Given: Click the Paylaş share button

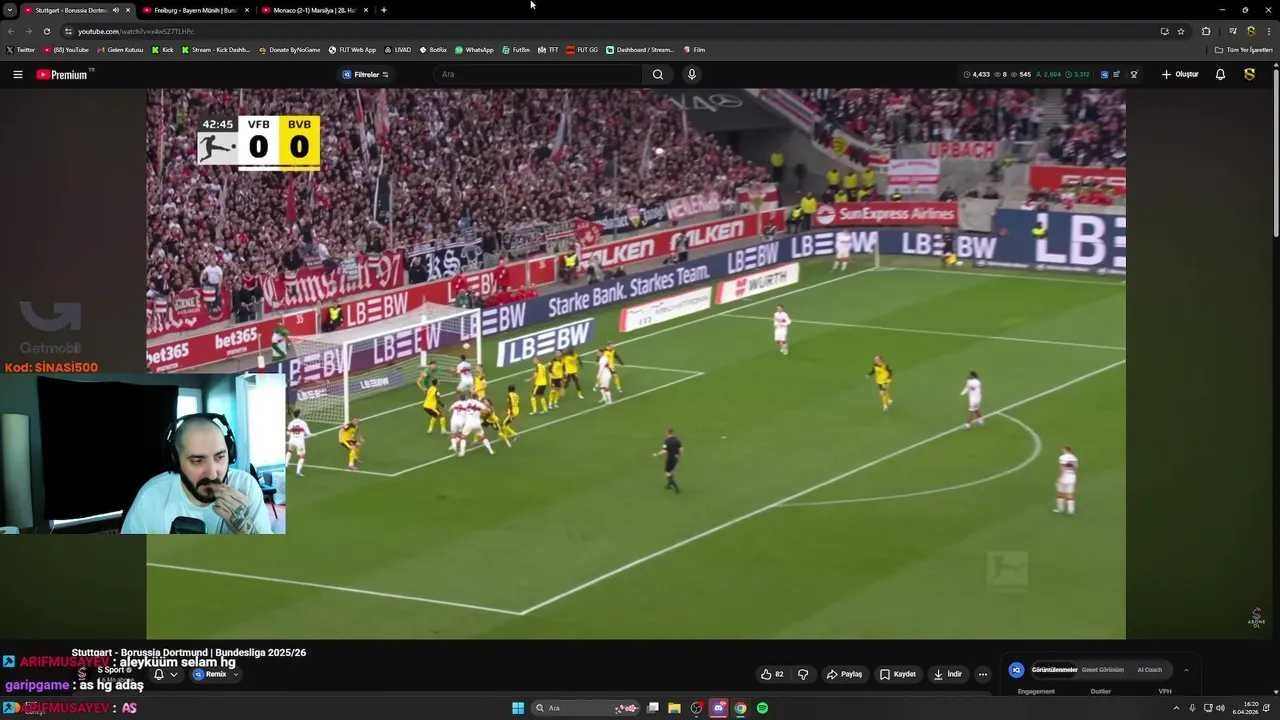Looking at the screenshot, I should click(x=844, y=674).
